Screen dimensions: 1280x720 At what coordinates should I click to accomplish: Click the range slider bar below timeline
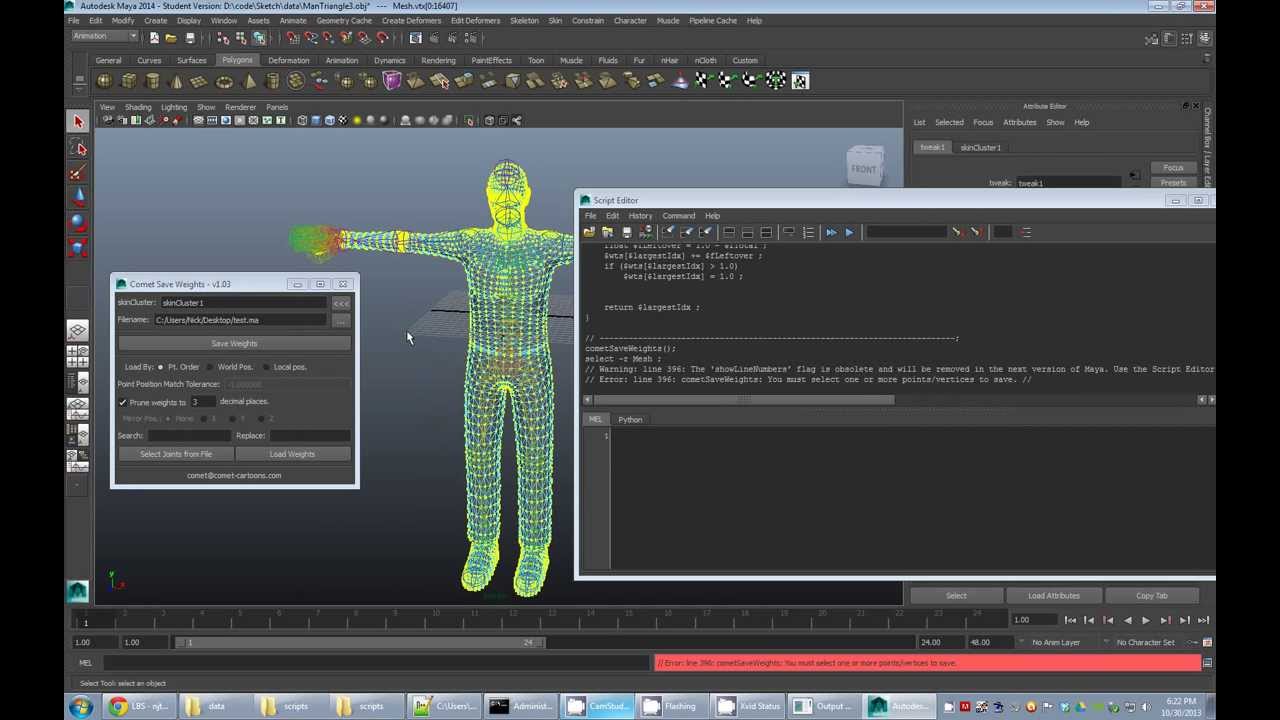(x=362, y=643)
